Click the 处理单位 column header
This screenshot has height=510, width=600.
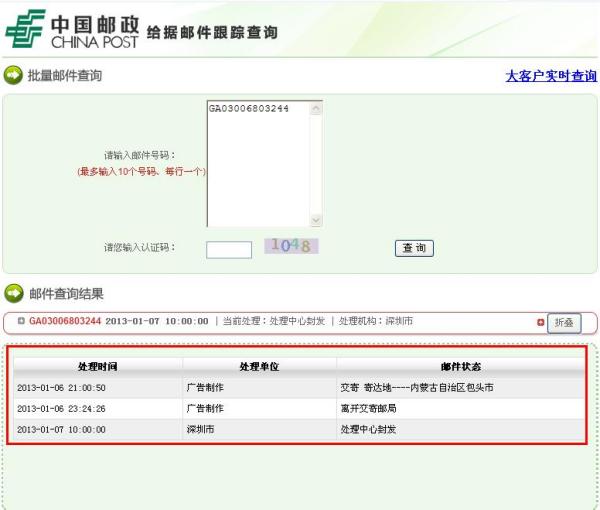coord(259,366)
